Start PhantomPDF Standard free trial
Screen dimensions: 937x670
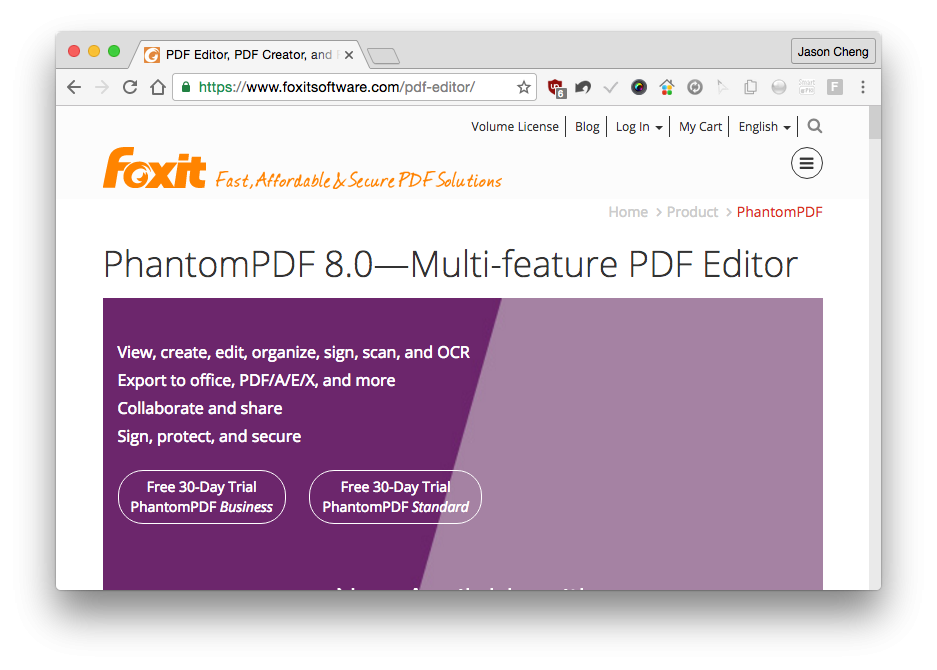[396, 497]
